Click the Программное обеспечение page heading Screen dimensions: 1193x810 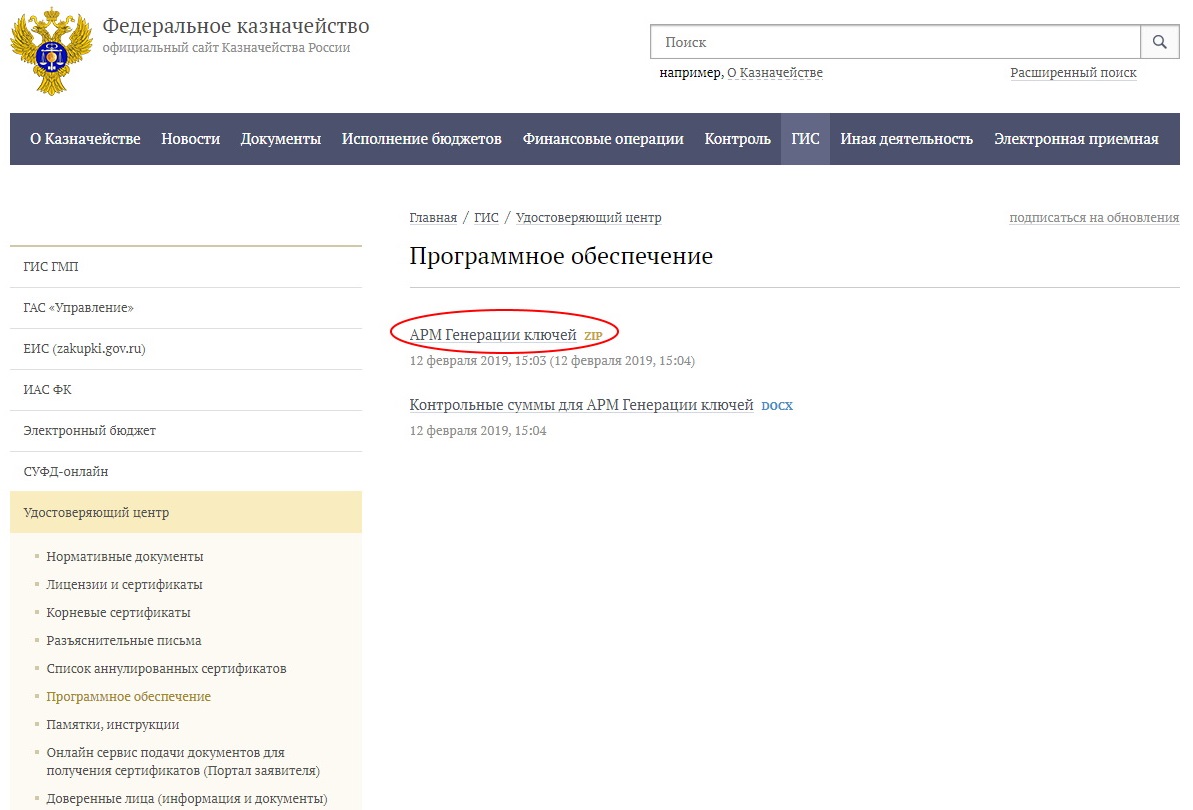[561, 256]
